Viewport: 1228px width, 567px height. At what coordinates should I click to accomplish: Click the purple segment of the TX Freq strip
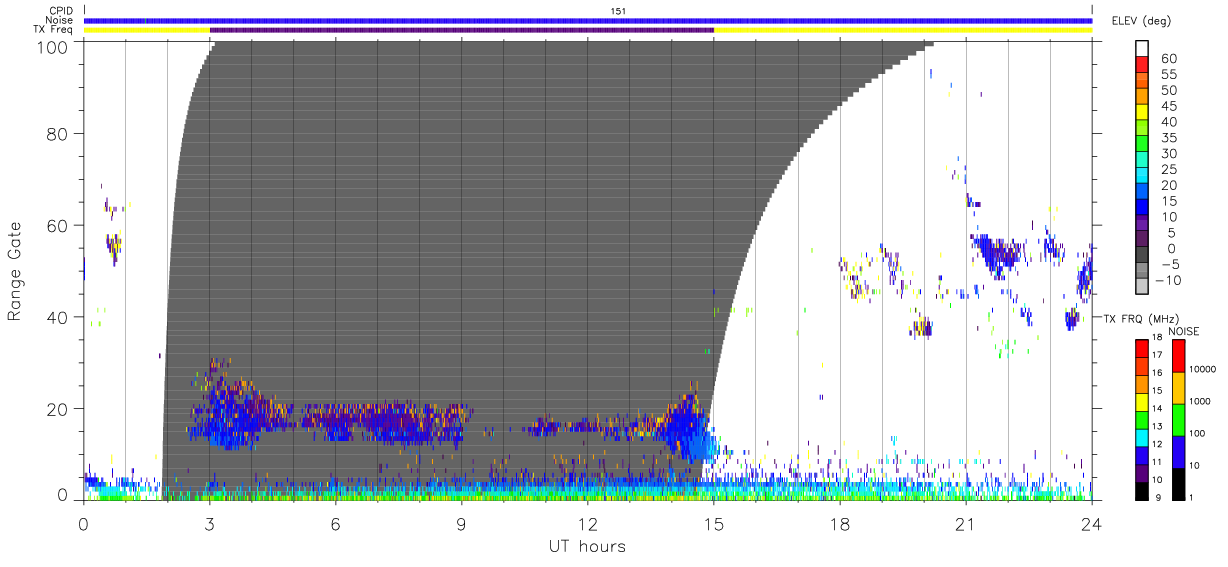(462, 30)
